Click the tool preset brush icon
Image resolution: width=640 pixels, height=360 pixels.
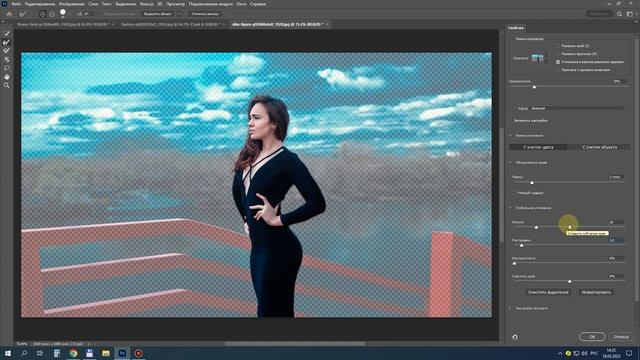point(23,14)
